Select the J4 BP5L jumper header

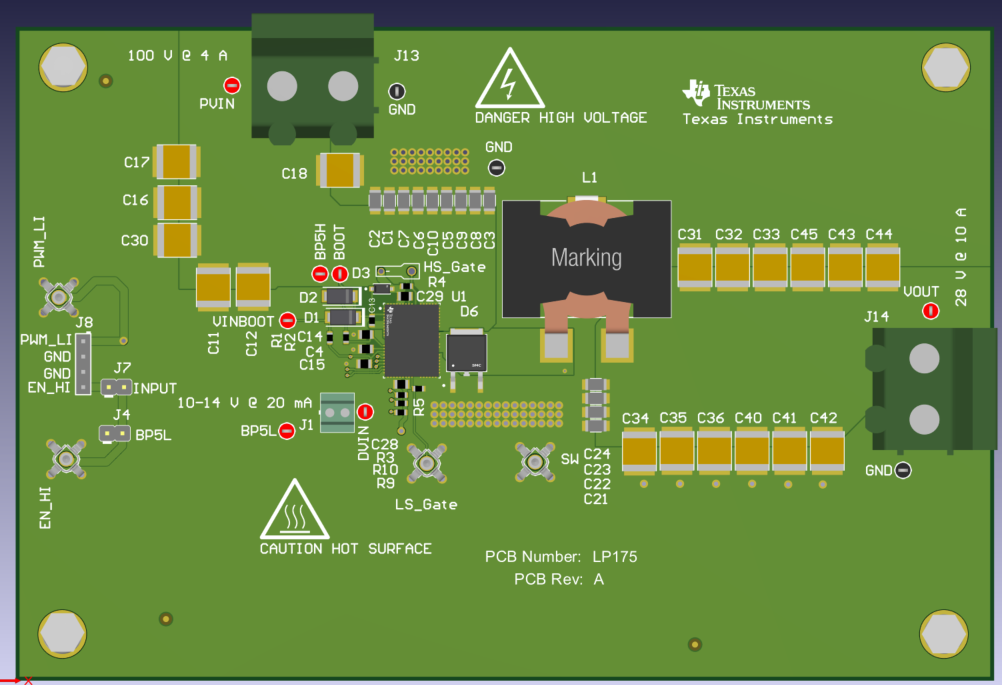[x=117, y=434]
